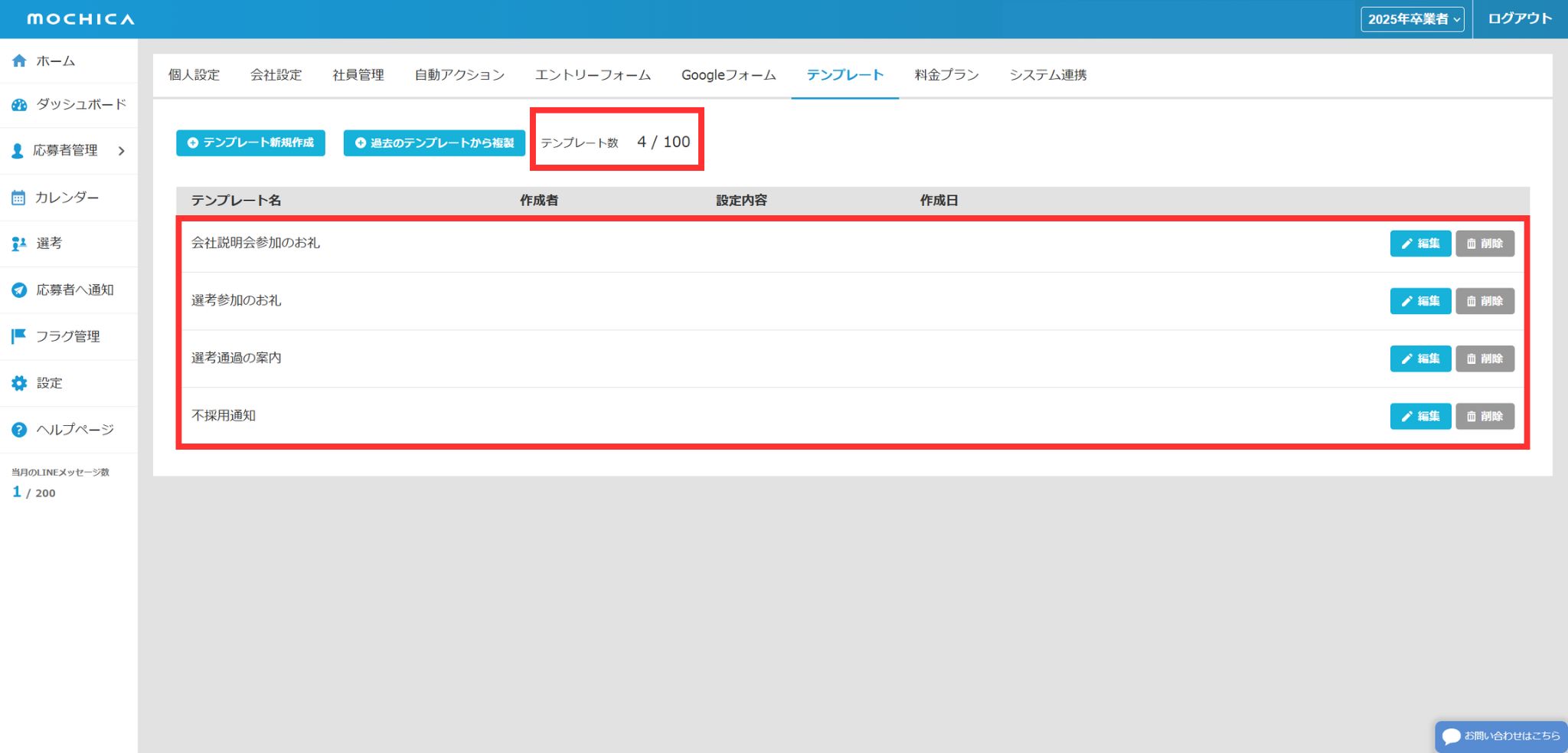Click the 応募者へ通知 paper plane icon

(x=19, y=290)
